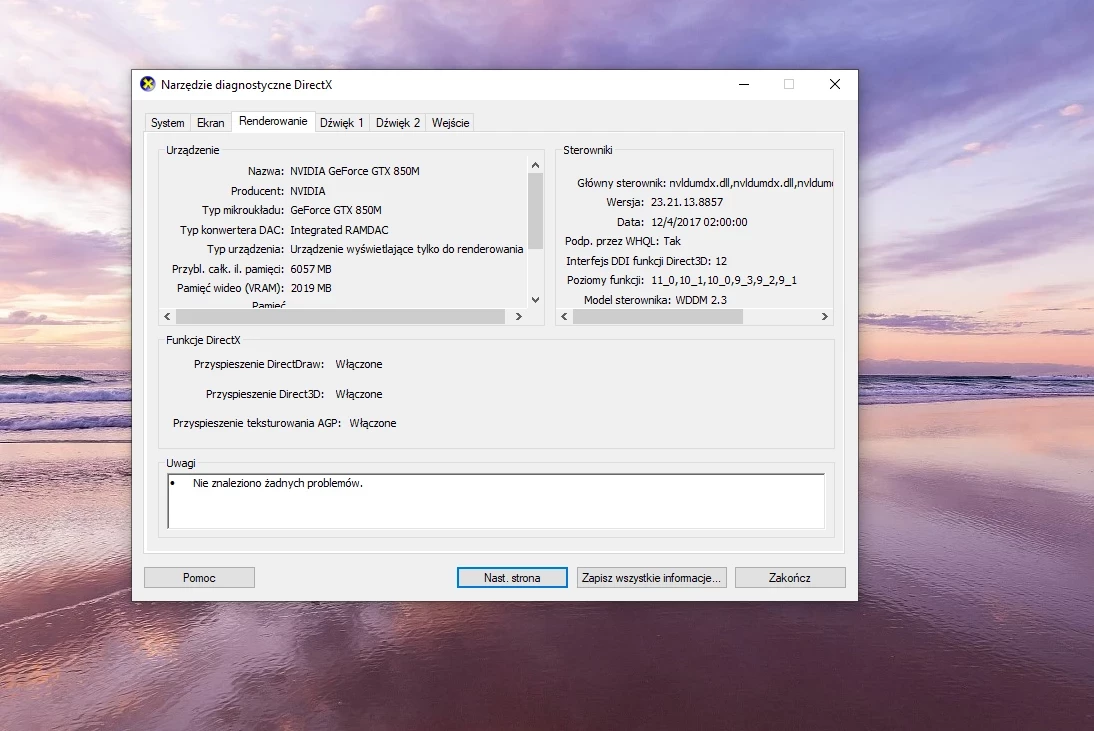Click the 2019 MB VRAM value
Viewport: 1094px width, 731px height.
(310, 287)
